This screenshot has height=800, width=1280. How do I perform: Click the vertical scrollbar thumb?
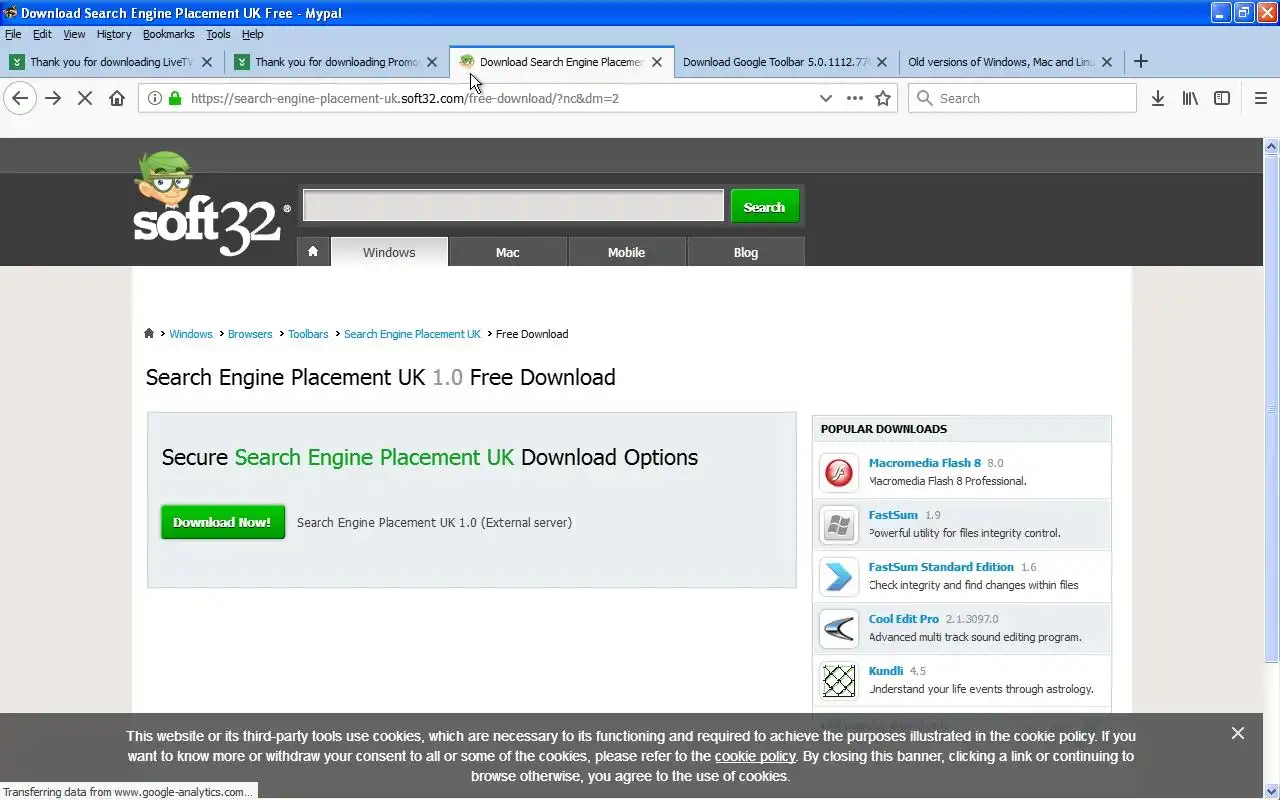tap(1272, 407)
